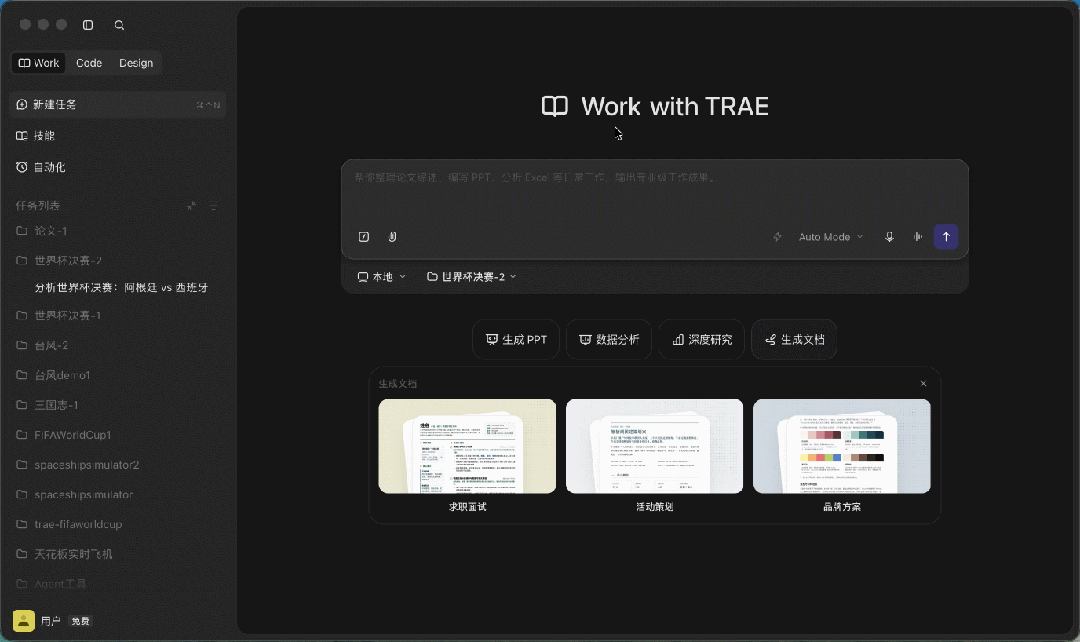
Task: Send the prompt with the arrow button
Action: pos(946,237)
